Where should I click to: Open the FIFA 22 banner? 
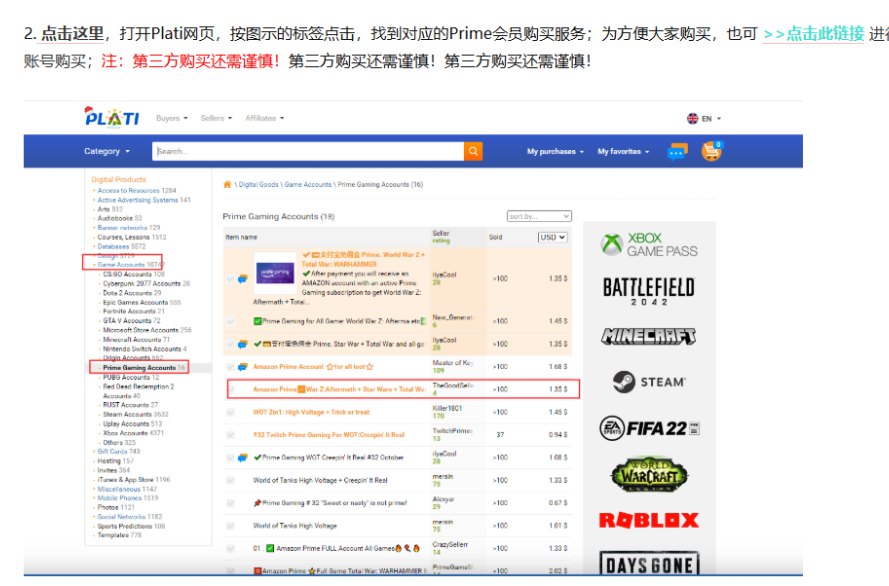click(x=649, y=428)
